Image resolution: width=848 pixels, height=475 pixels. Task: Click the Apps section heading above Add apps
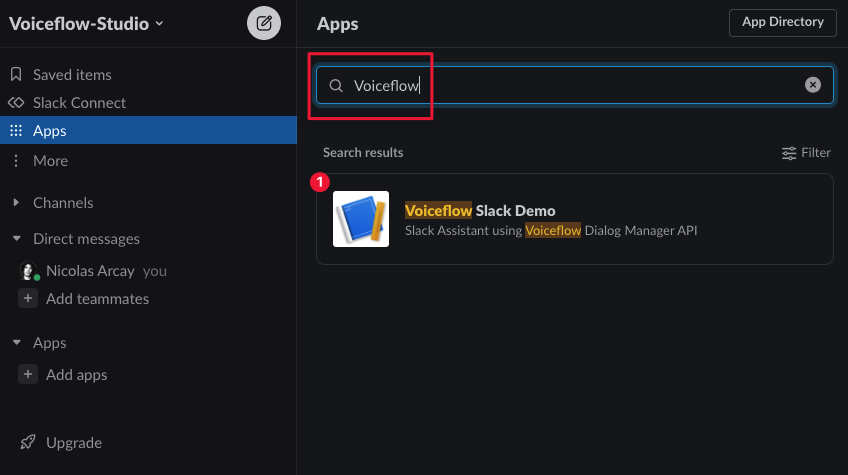(50, 343)
